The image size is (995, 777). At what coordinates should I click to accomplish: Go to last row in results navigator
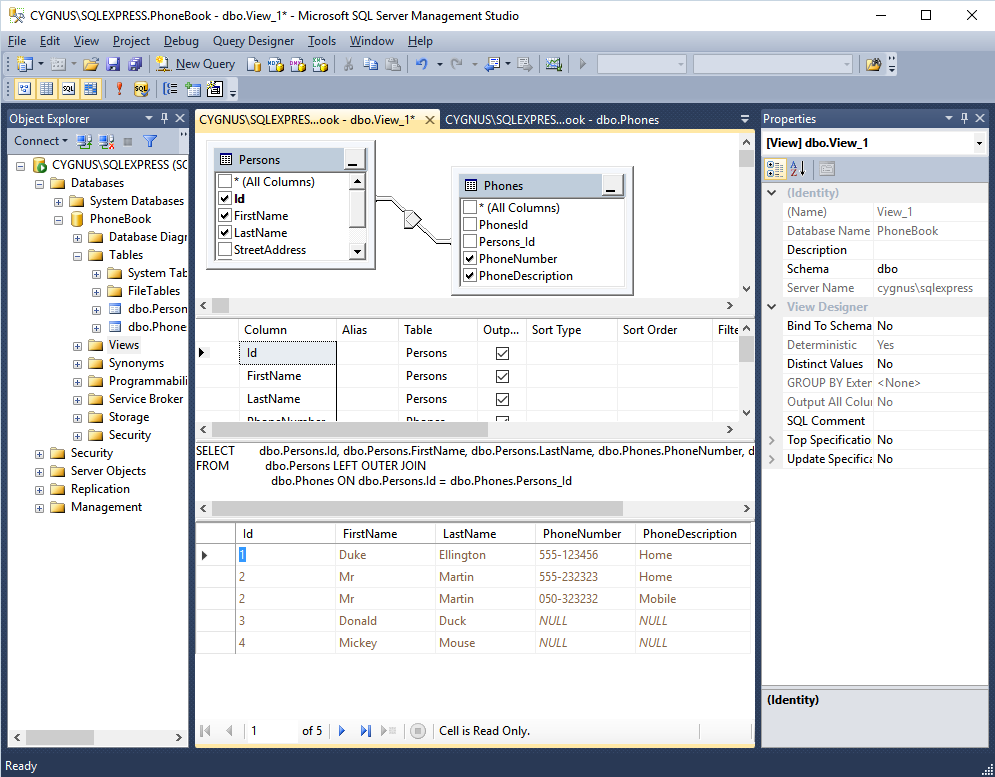tap(366, 731)
